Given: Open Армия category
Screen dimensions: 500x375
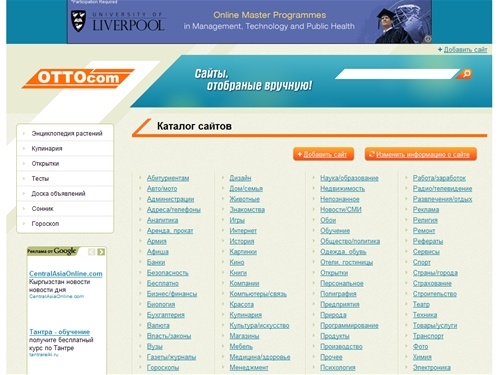Looking at the screenshot, I should click(x=157, y=241).
